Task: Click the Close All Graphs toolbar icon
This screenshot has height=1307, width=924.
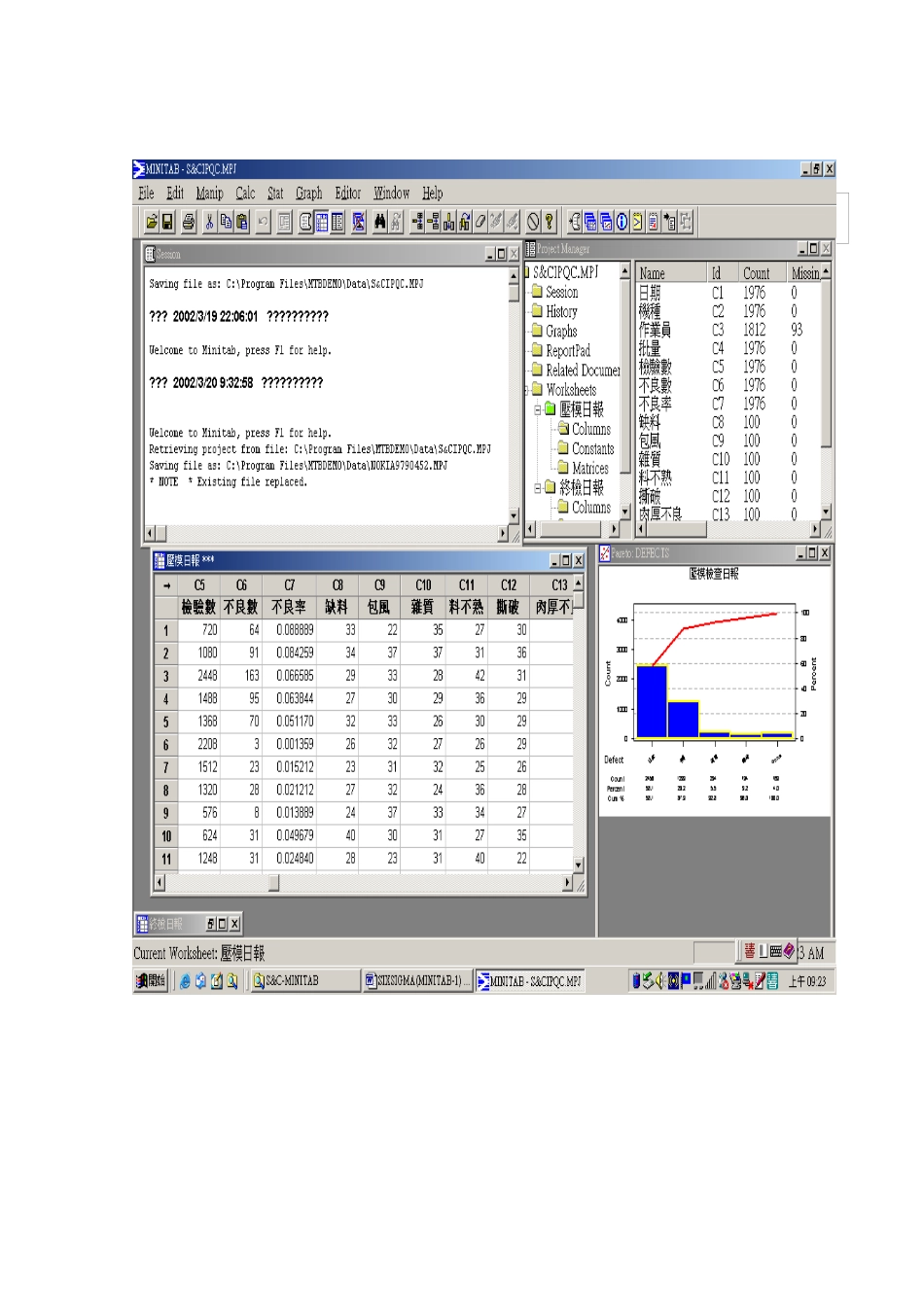Action: [359, 223]
